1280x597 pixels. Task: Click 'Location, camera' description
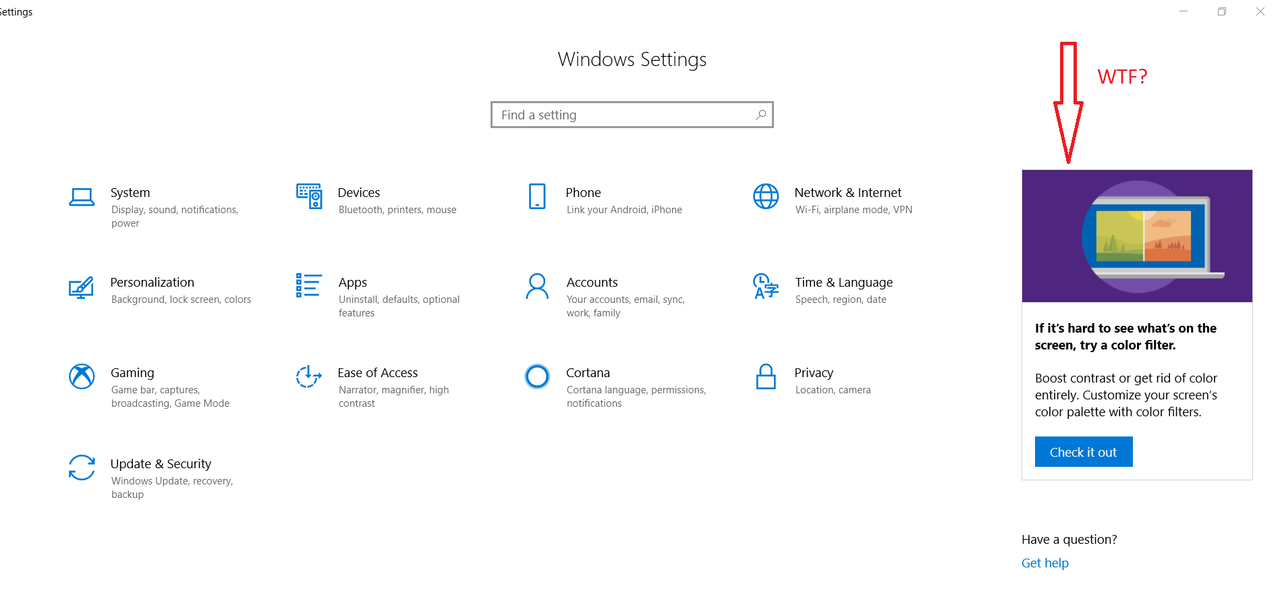[x=833, y=390]
